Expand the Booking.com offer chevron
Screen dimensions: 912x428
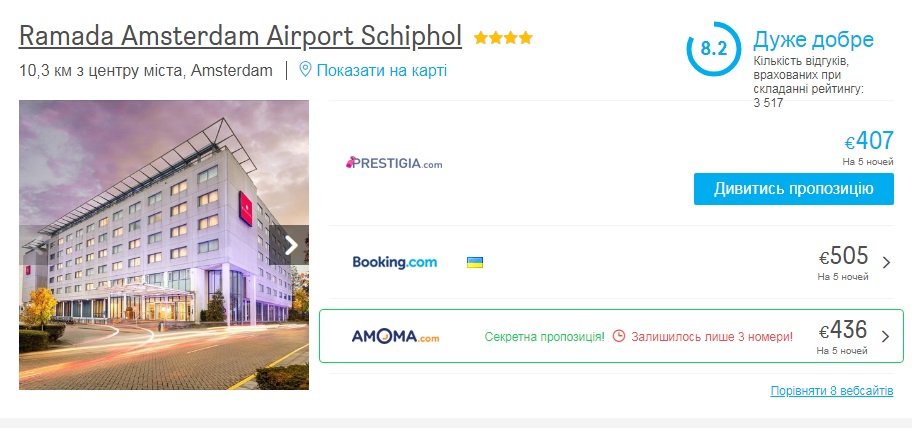tap(886, 263)
